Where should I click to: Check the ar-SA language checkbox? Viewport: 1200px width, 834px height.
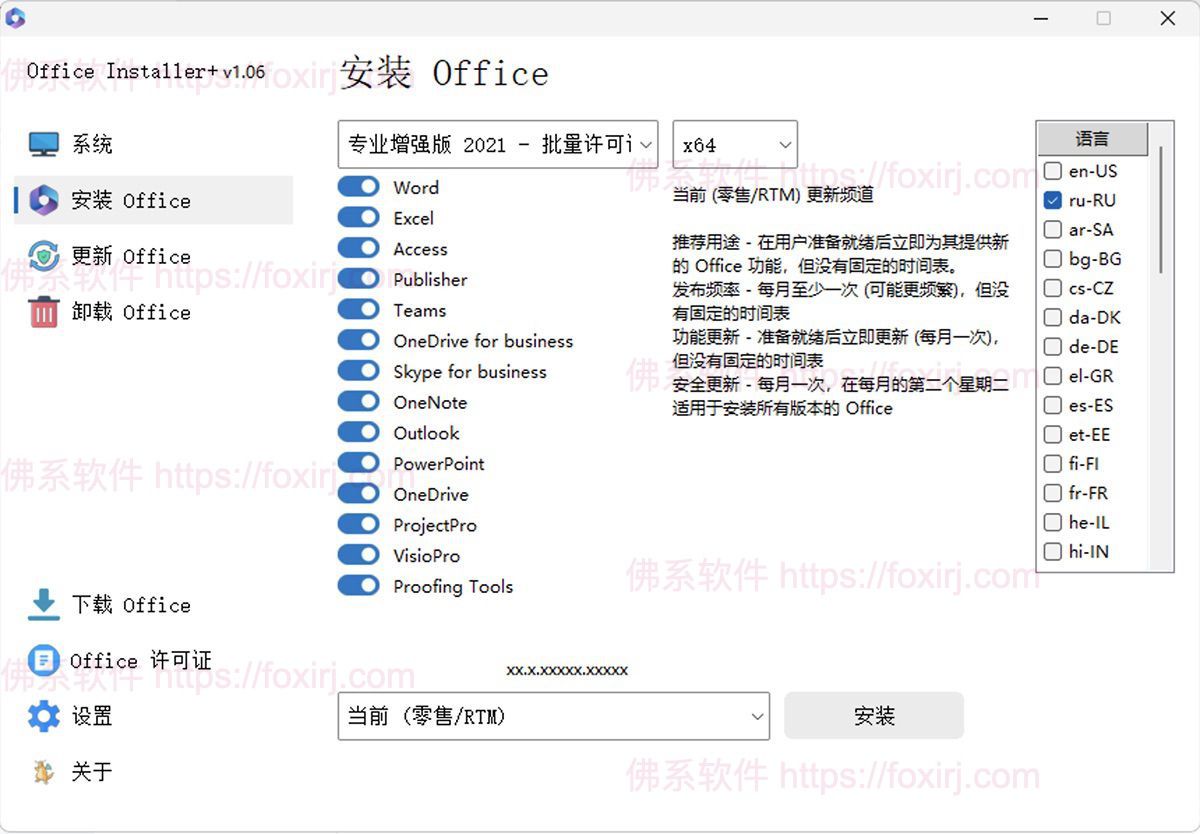coord(1052,229)
